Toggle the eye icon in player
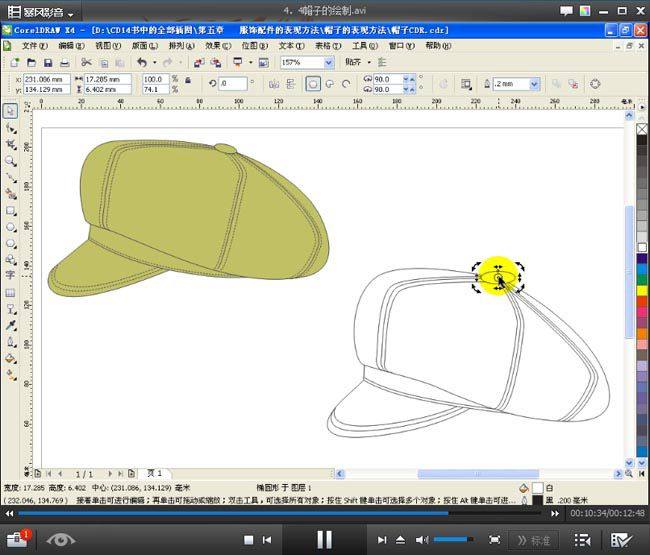 [x=60, y=539]
